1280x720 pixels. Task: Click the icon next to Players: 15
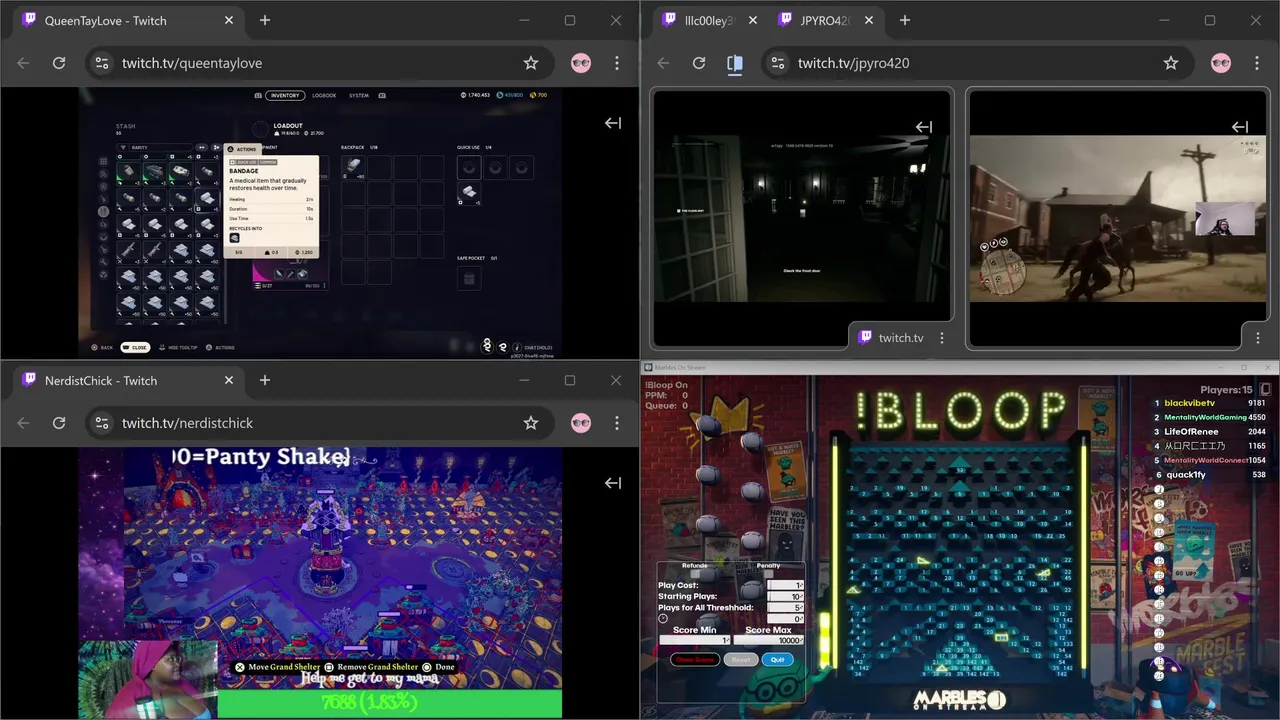(x=1265, y=390)
